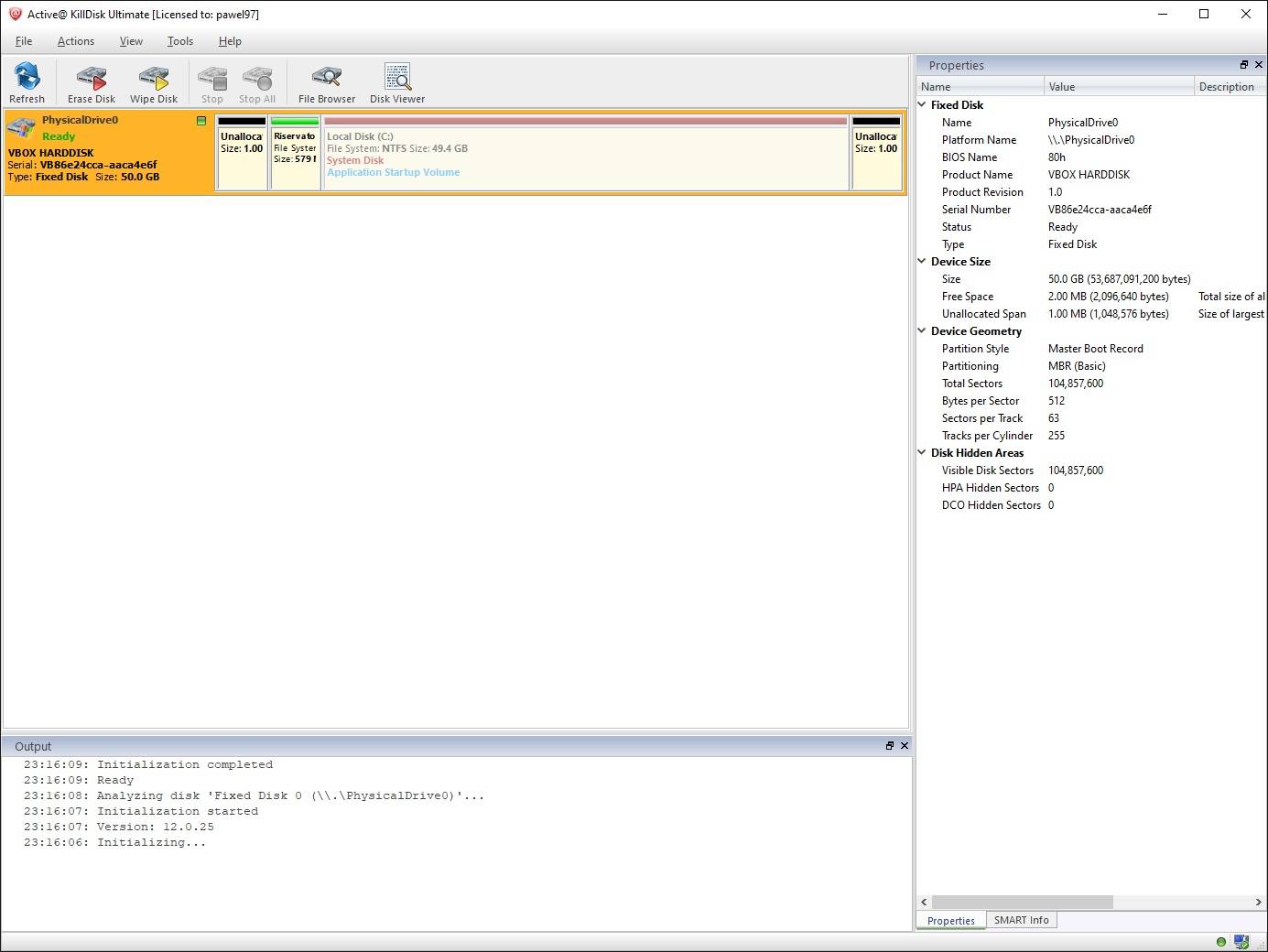Select the Riservato system reserved partition
This screenshot has height=952, width=1268.
coord(295,154)
